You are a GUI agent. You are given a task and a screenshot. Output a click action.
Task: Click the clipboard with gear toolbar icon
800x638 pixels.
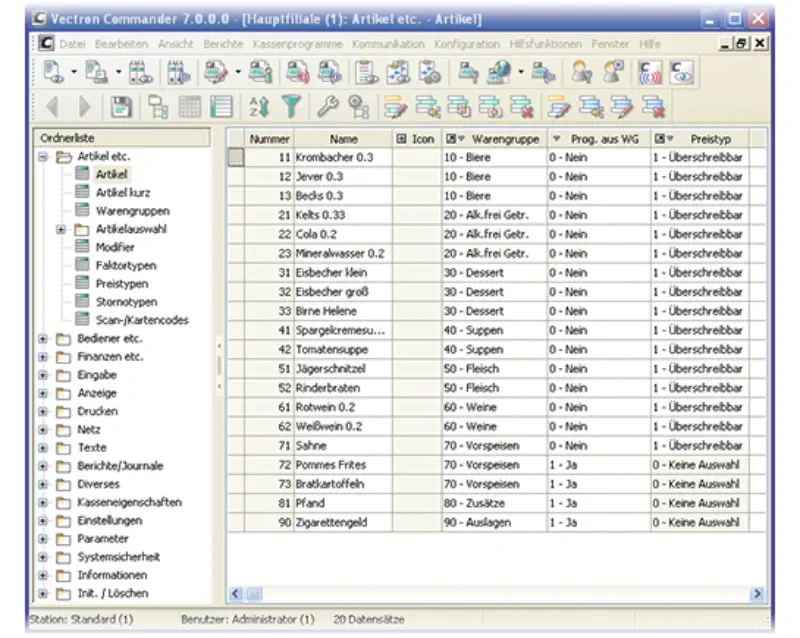pyautogui.click(x=430, y=72)
